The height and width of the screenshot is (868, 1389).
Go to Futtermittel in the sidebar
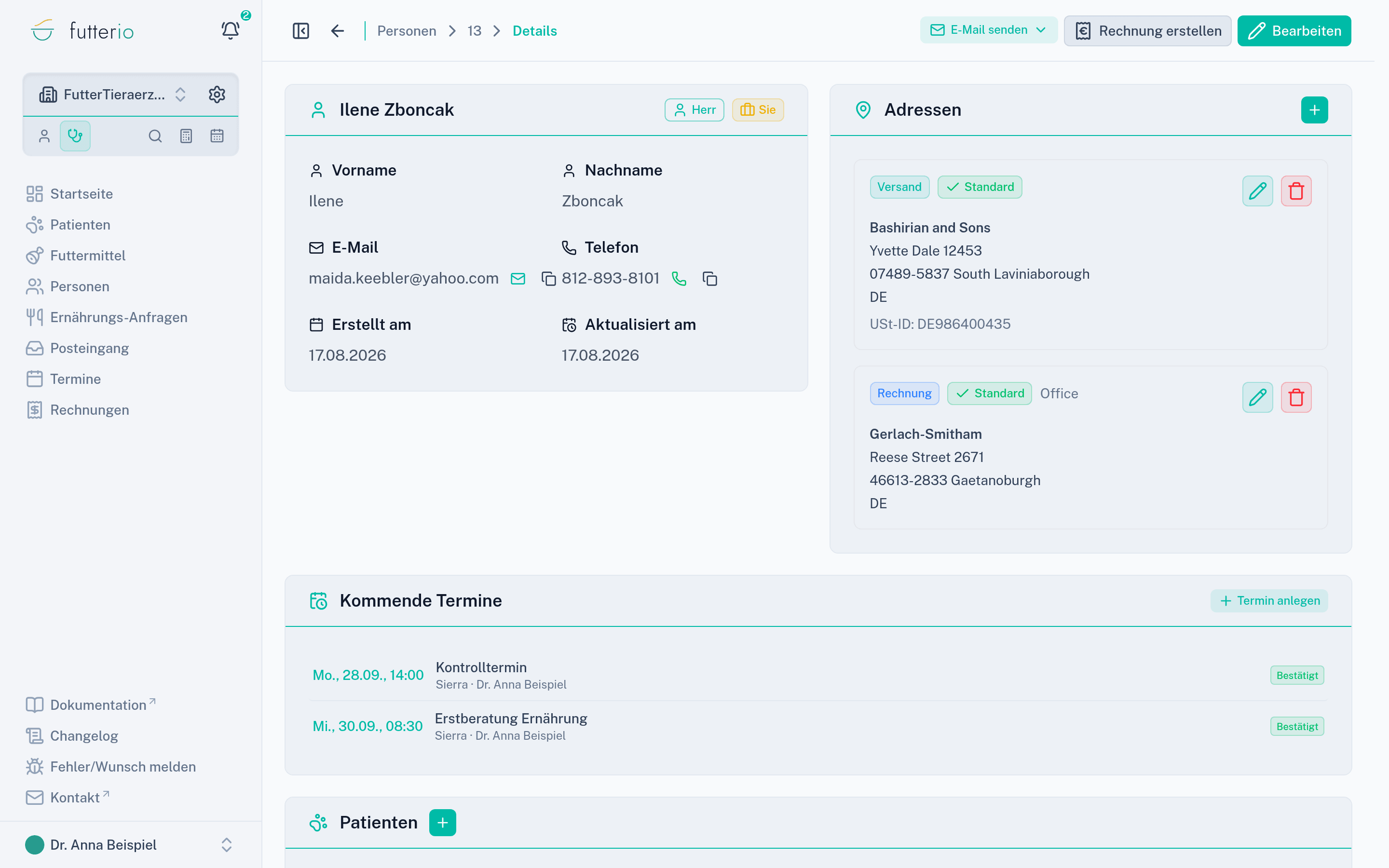[x=76, y=256]
